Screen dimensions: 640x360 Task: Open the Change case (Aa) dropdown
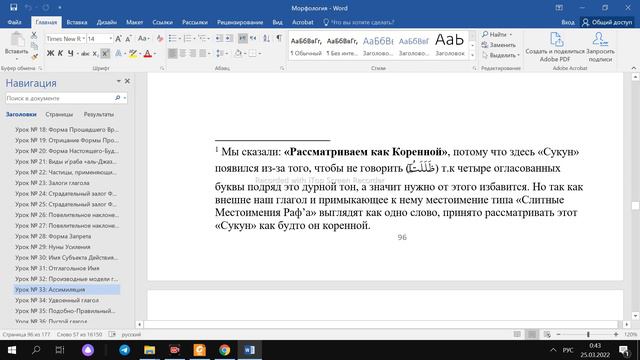click(x=143, y=39)
